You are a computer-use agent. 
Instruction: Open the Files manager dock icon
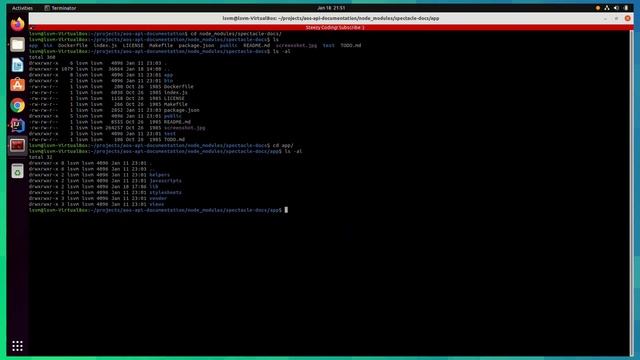(17, 44)
